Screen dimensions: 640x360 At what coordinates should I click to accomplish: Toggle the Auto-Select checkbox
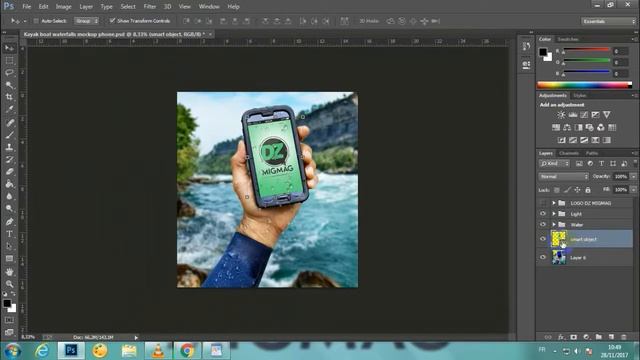pos(36,21)
